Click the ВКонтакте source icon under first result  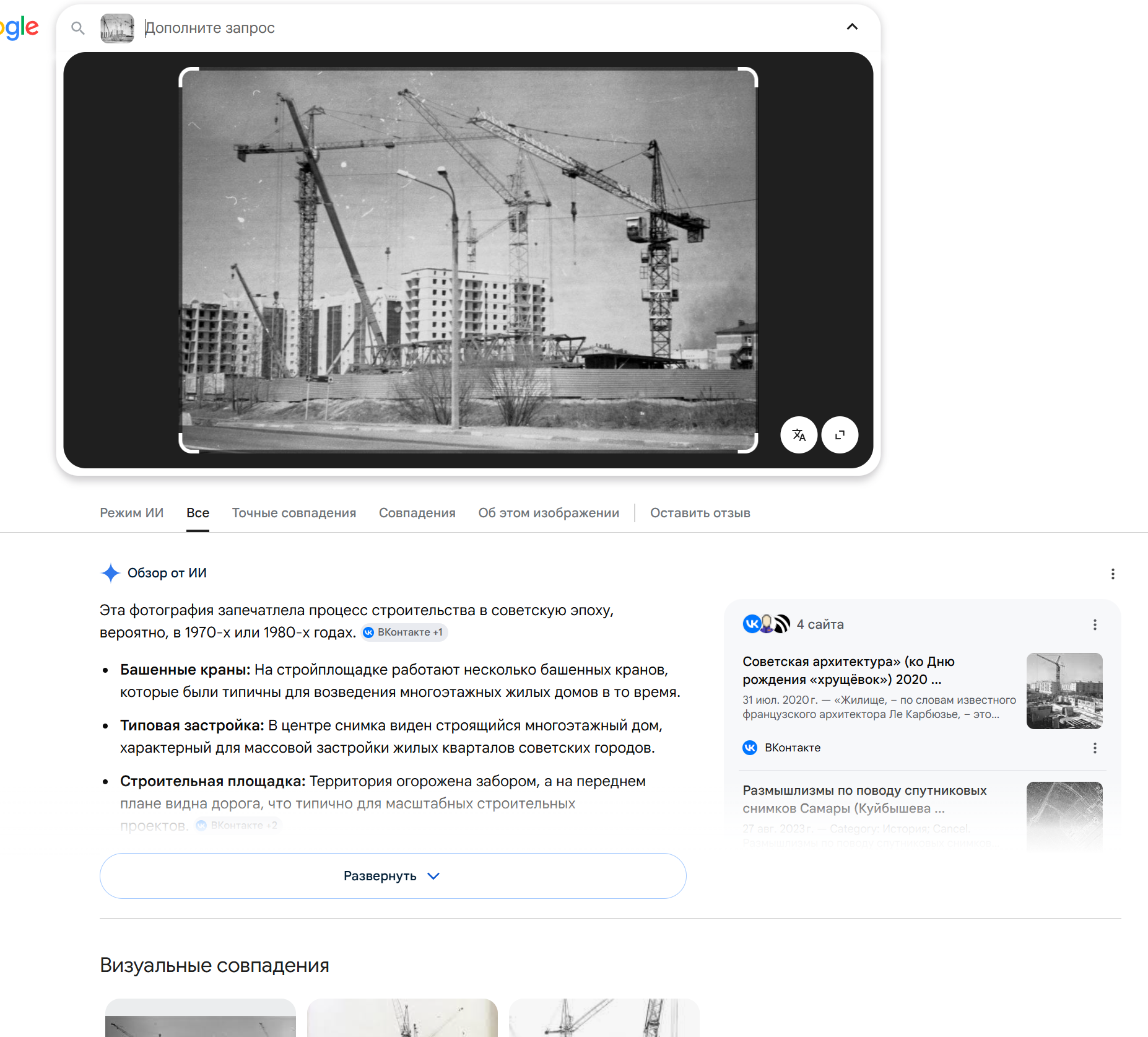(x=750, y=748)
